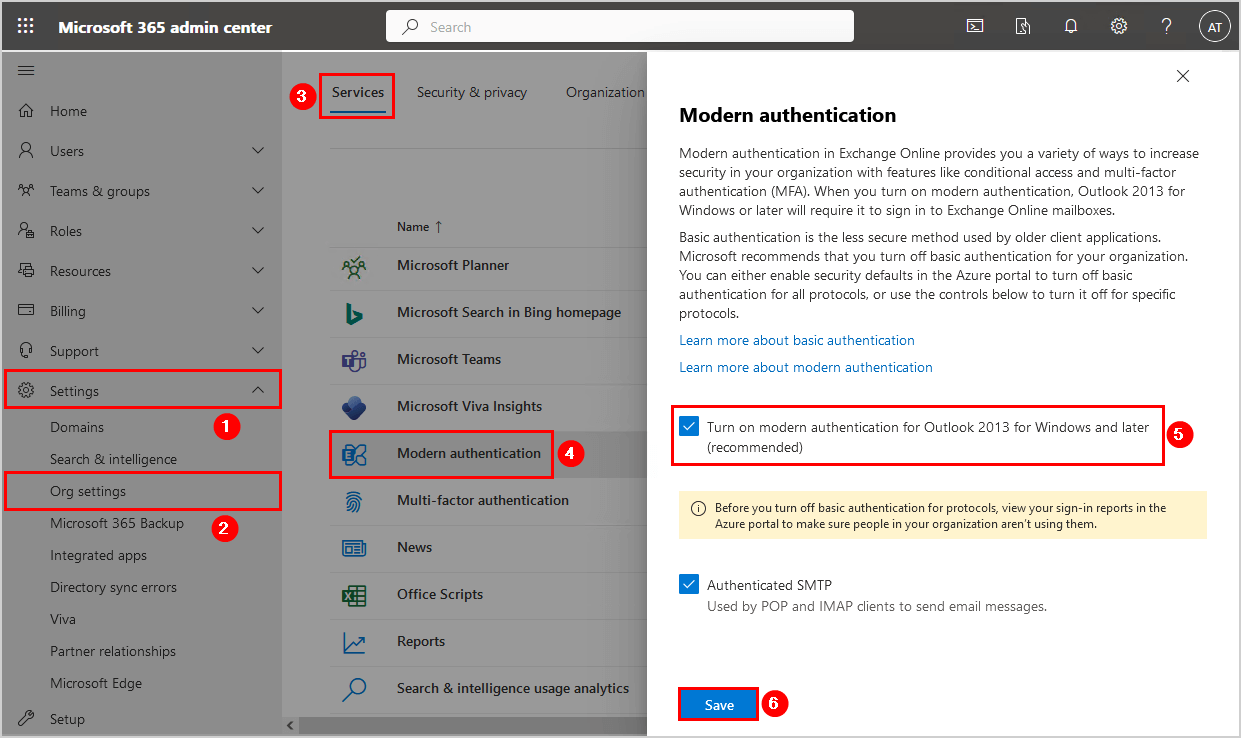Open Domains under Settings
This screenshot has width=1241, height=738.
(77, 427)
